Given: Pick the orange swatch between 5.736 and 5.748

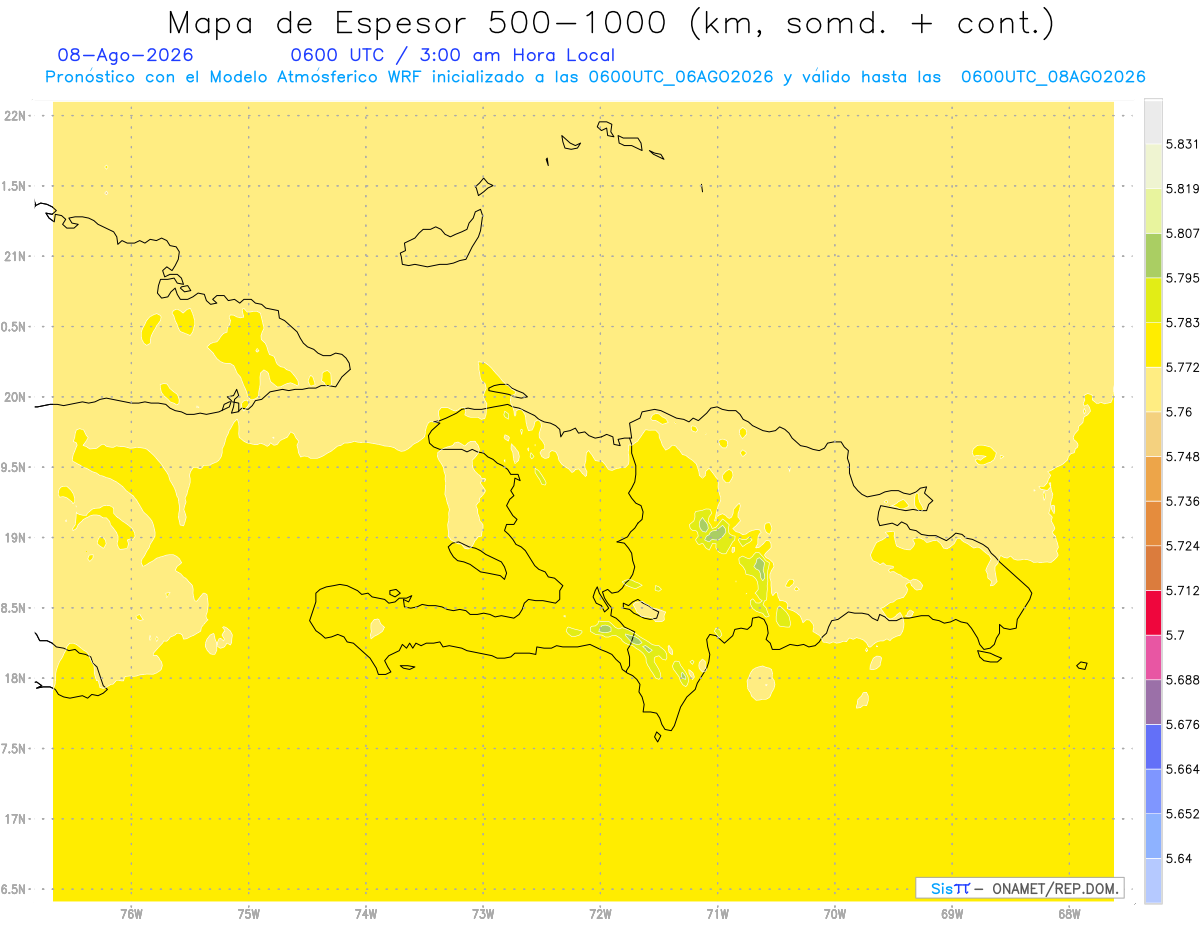Looking at the screenshot, I should tap(1153, 478).
